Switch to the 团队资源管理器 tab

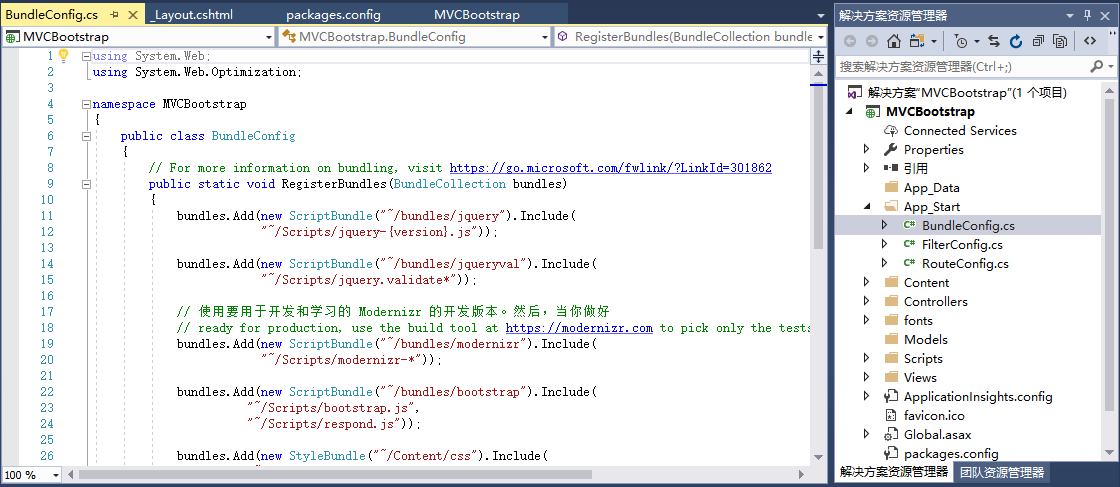click(1001, 473)
